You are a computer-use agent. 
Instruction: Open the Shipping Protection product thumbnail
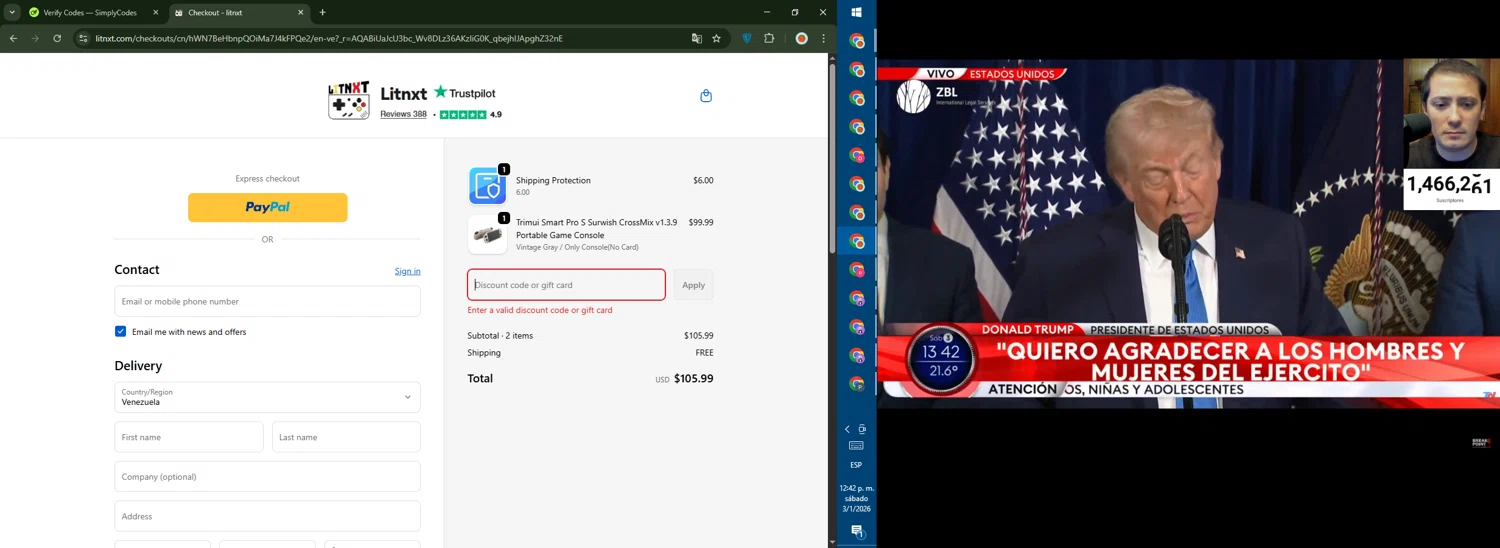click(487, 186)
